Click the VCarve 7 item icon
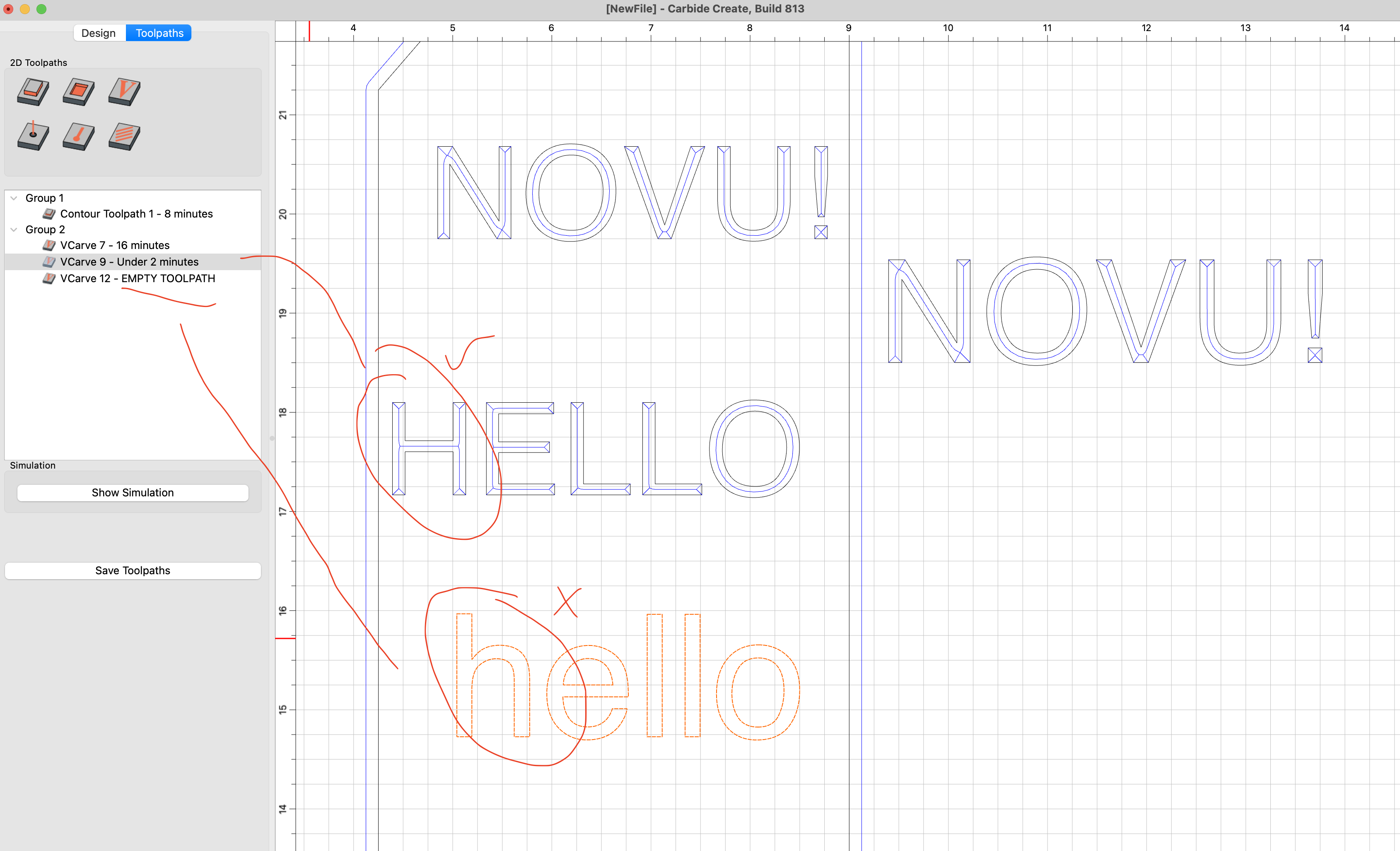 click(49, 245)
